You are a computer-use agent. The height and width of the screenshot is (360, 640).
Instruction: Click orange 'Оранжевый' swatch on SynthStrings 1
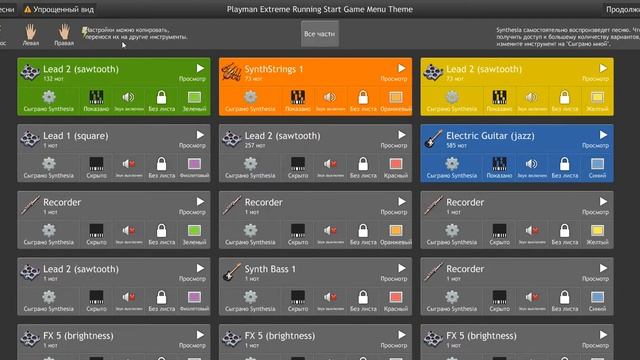(x=396, y=97)
